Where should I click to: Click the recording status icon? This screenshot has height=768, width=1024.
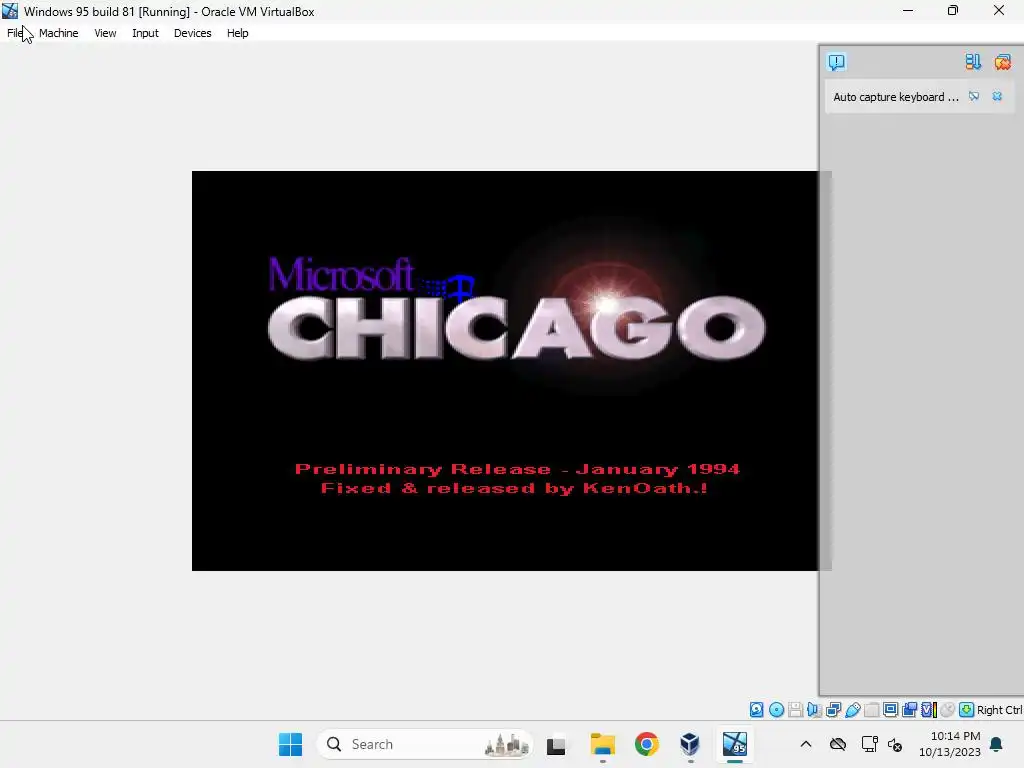pyautogui.click(x=909, y=710)
